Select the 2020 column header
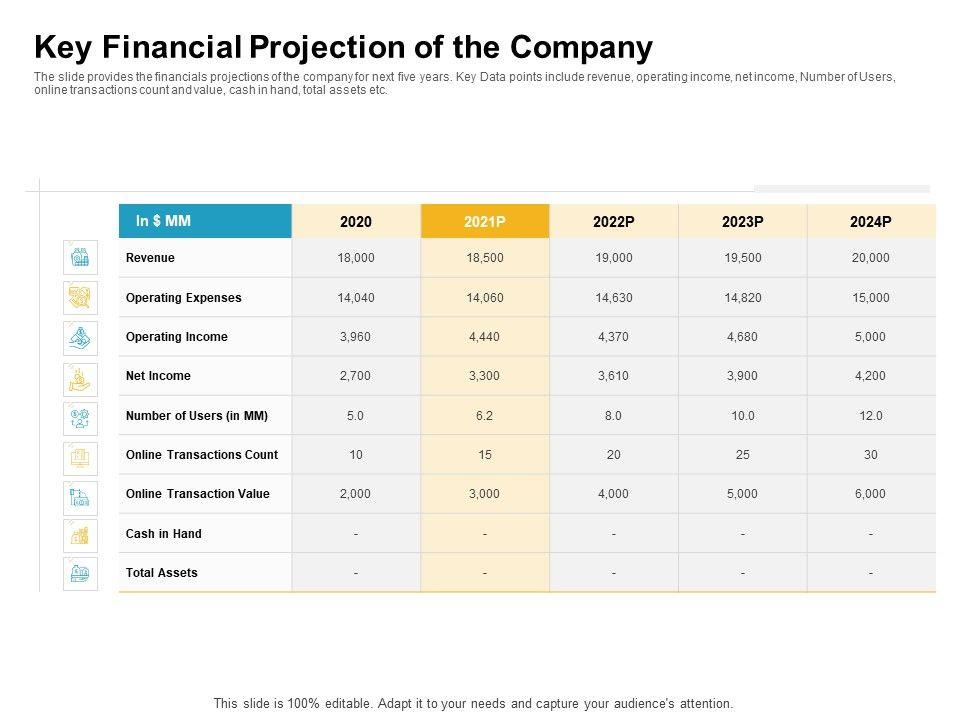Image resolution: width=960 pixels, height=720 pixels. tap(356, 222)
